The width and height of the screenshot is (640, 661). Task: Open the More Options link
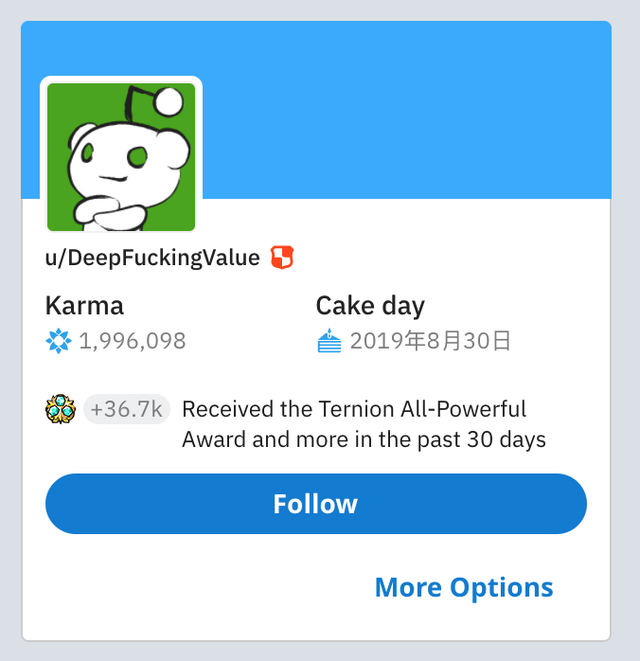[x=463, y=587]
